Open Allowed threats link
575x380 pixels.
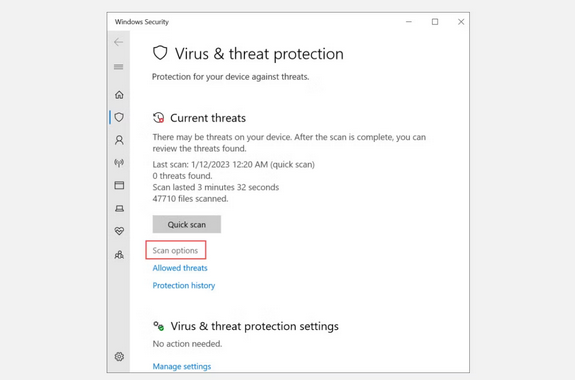180,268
